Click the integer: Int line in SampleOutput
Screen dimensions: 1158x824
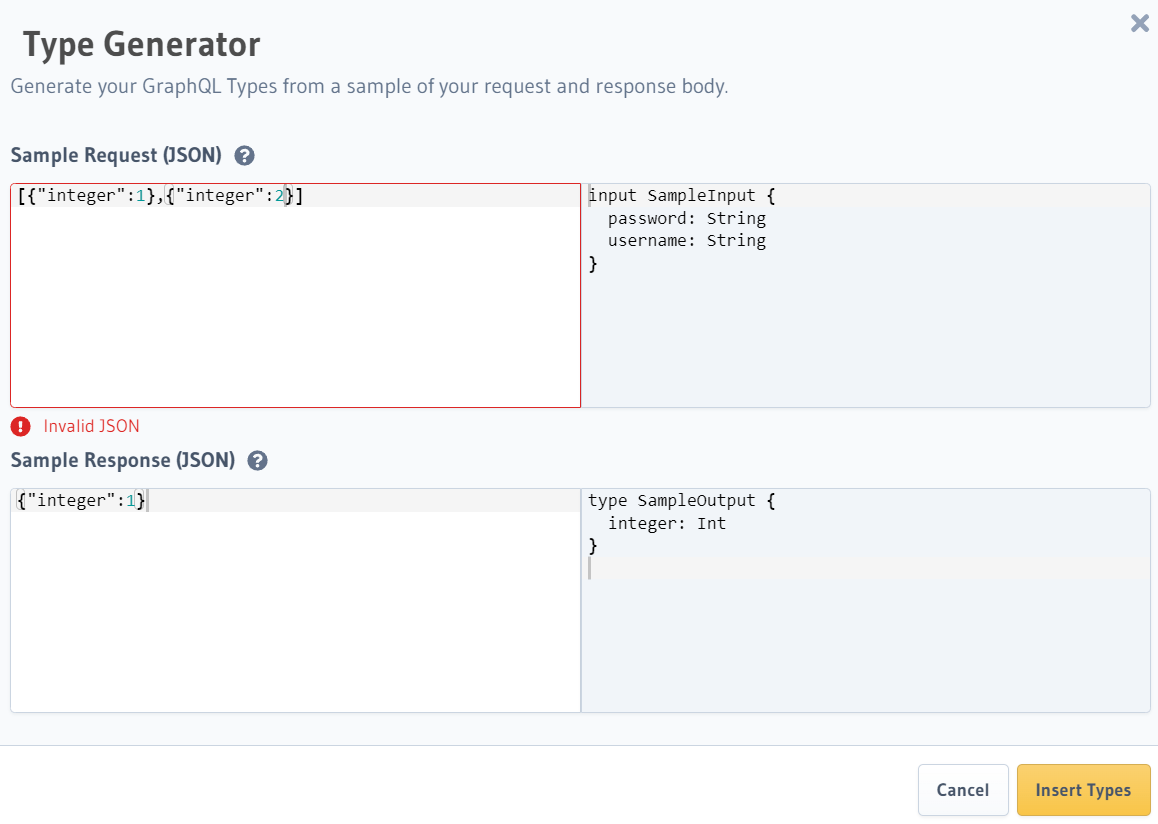[666, 523]
